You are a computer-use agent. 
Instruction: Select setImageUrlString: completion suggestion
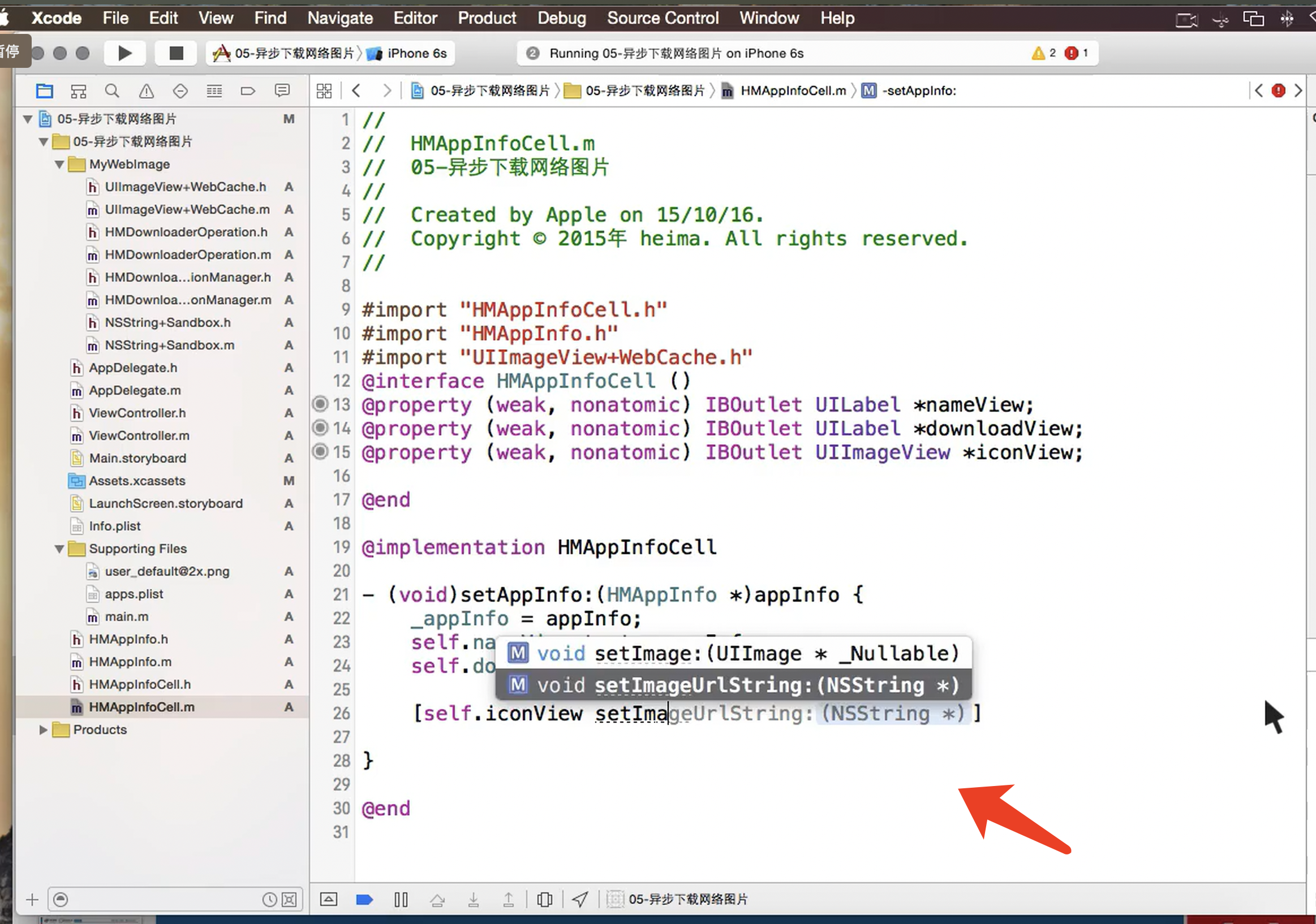733,685
